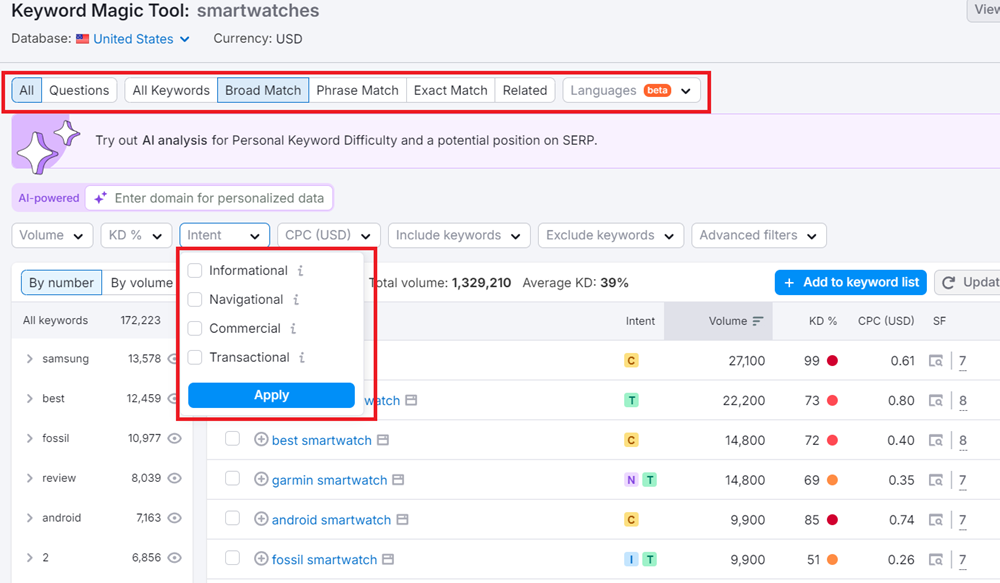This screenshot has height=583, width=1000.
Task: Click plus icon beside garmin smartwatch
Action: coord(261,479)
